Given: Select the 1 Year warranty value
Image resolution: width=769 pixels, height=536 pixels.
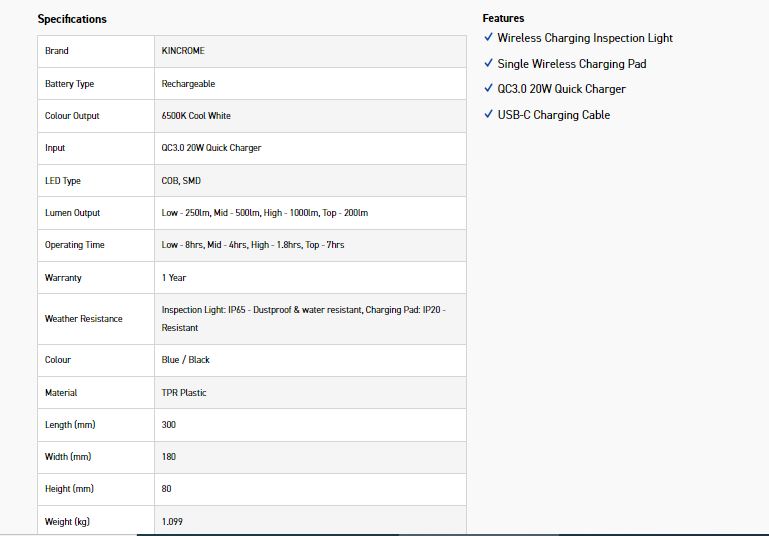Looking at the screenshot, I should pos(174,278).
